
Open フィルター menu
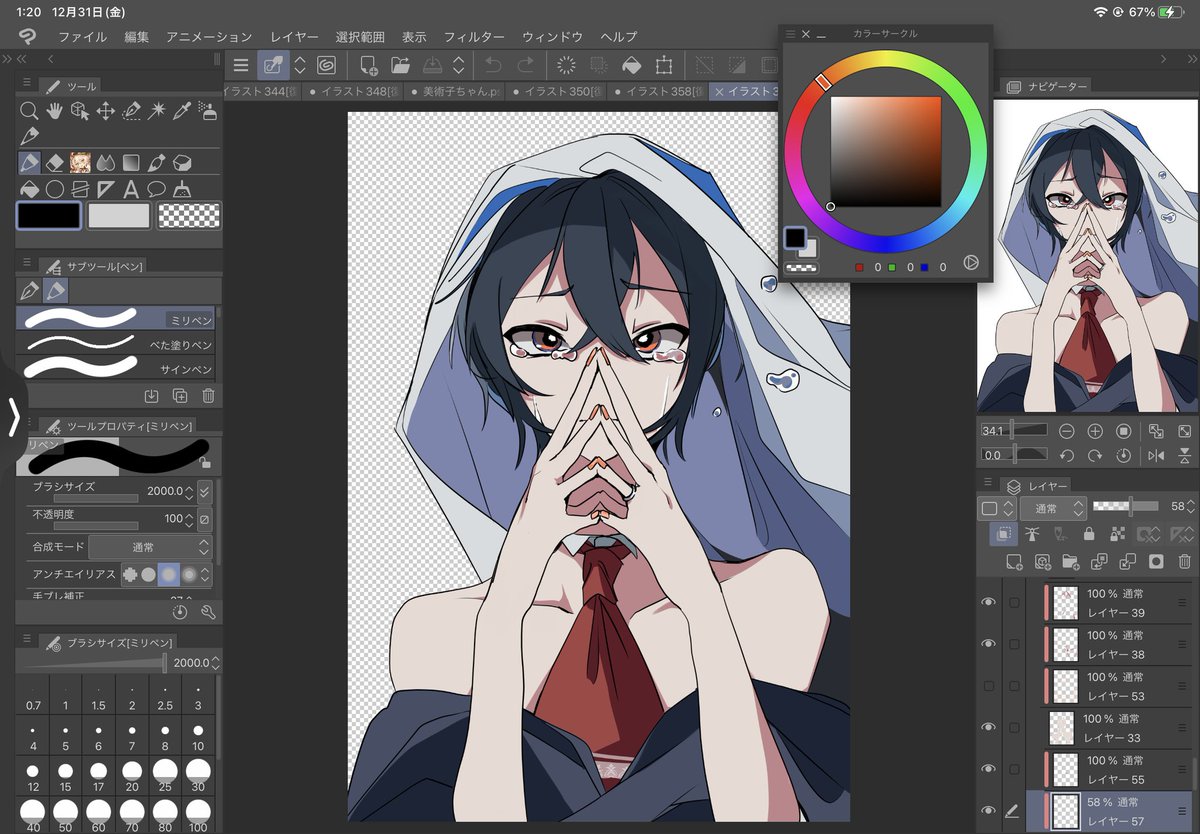474,37
